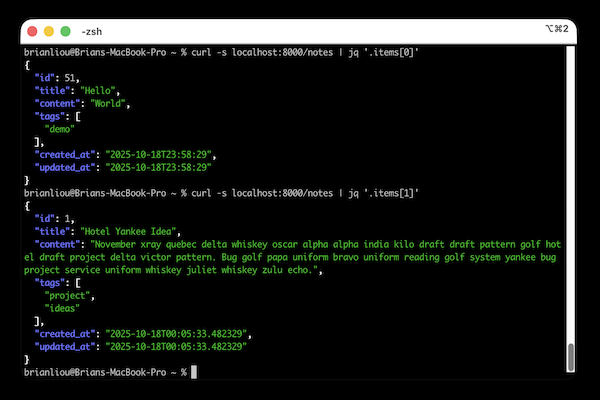Click the content text starting with "November xray"
The width and height of the screenshot is (600, 400).
300,256
